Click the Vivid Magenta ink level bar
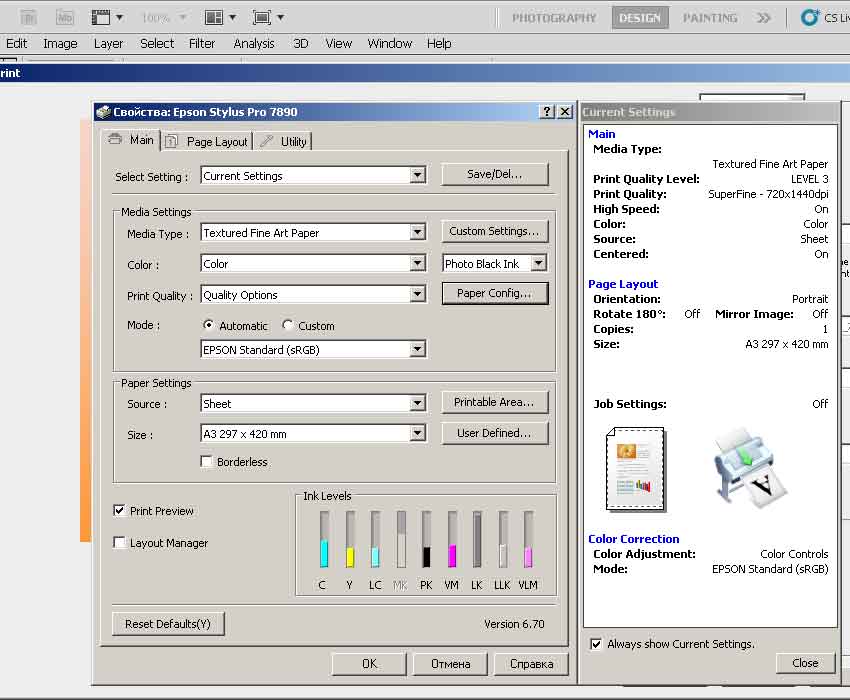 [452, 539]
